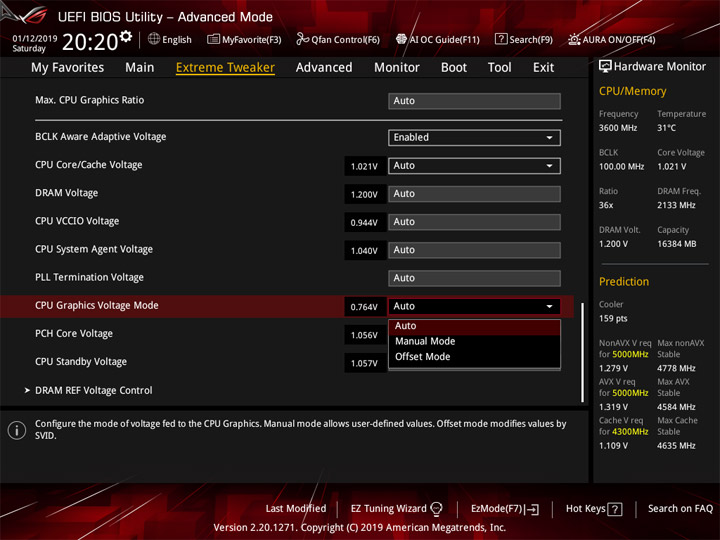The width and height of the screenshot is (720, 540).
Task: Click the 16384 MB capacity value
Action: pos(676,244)
